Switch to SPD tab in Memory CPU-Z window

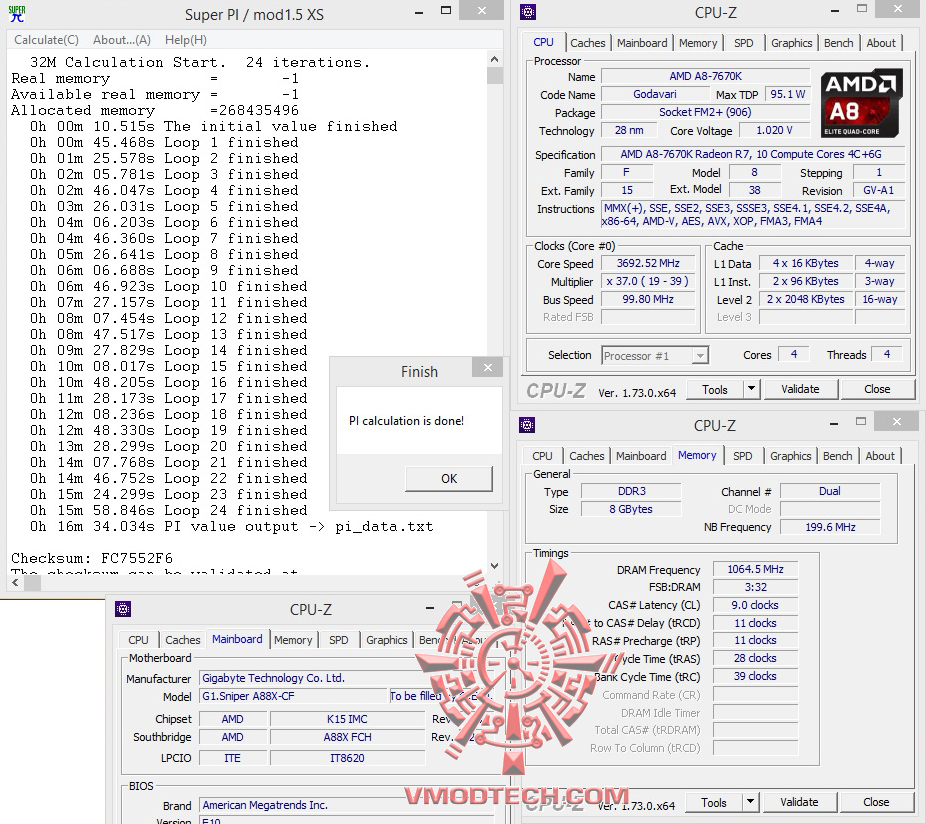742,456
